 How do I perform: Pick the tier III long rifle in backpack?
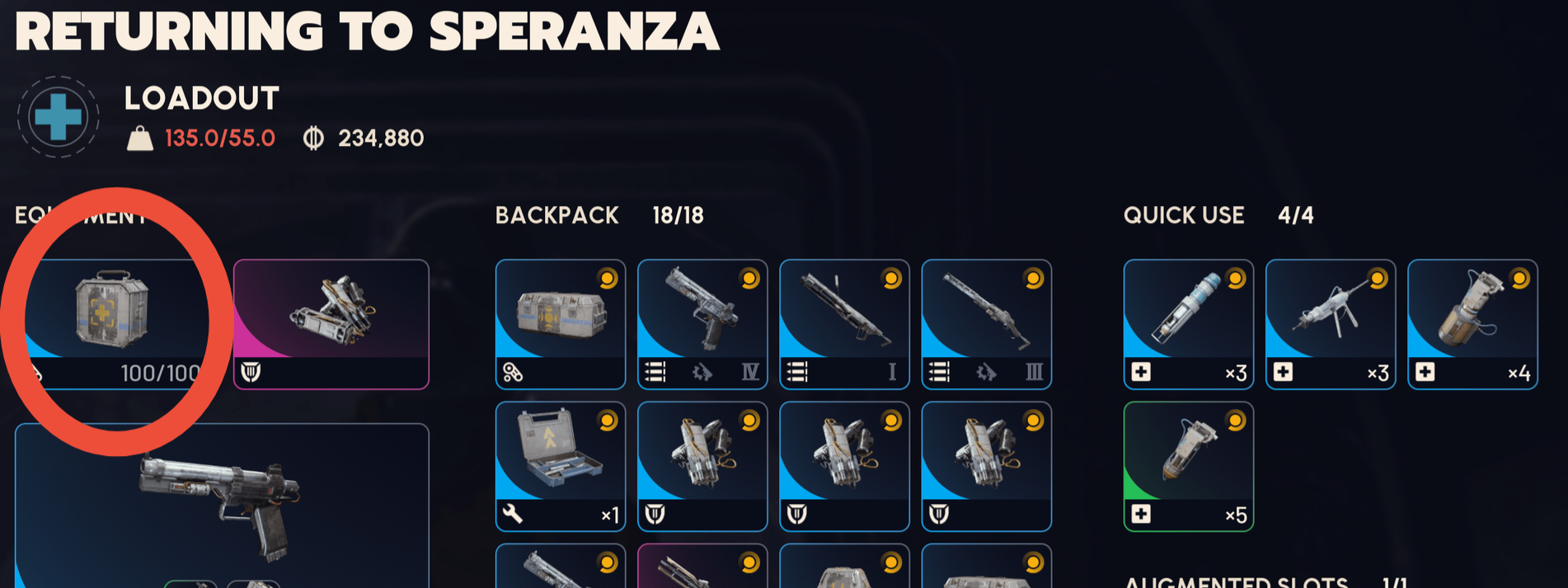click(986, 324)
